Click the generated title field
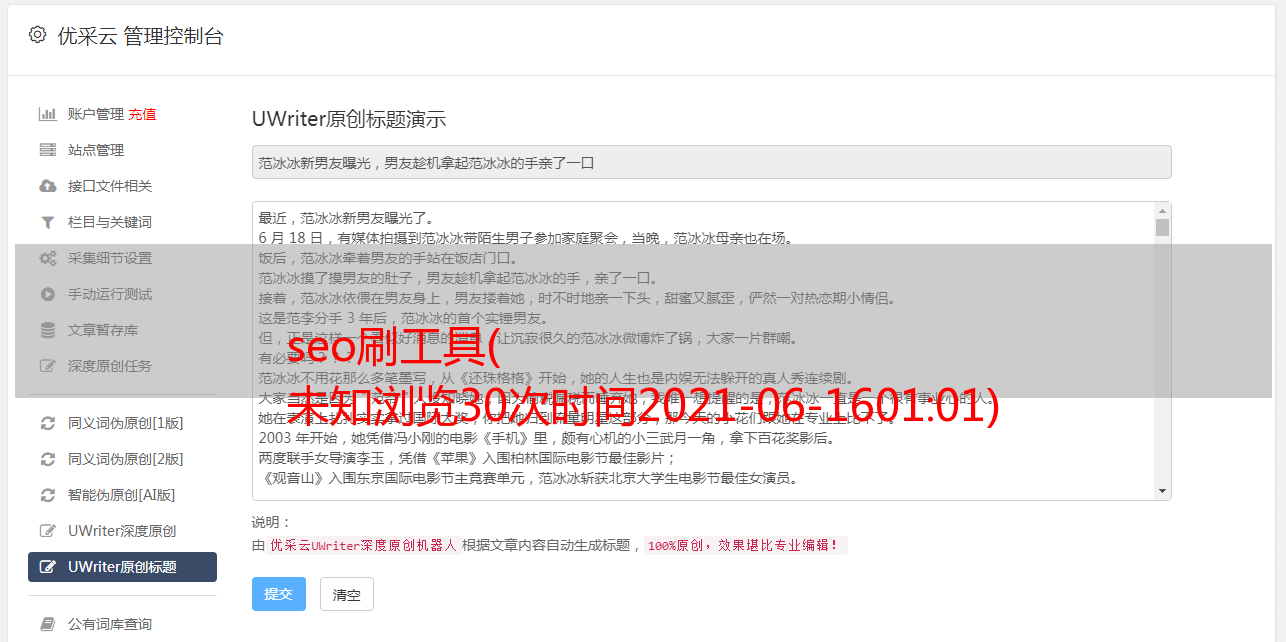1286x642 pixels. (x=711, y=162)
